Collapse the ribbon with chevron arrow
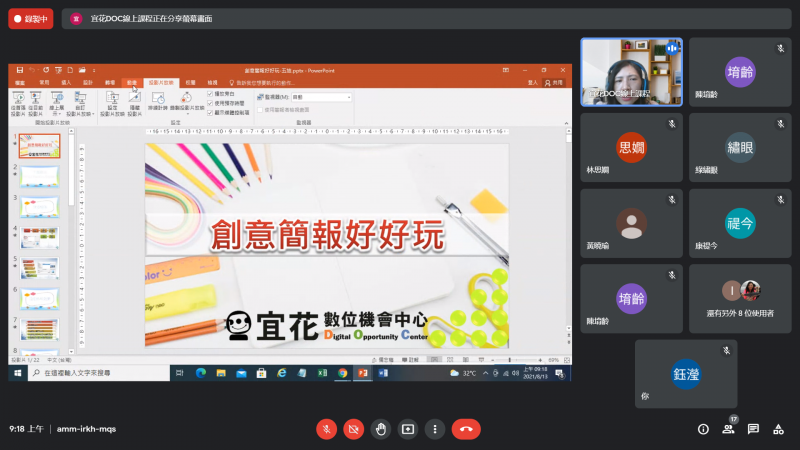 pos(566,123)
